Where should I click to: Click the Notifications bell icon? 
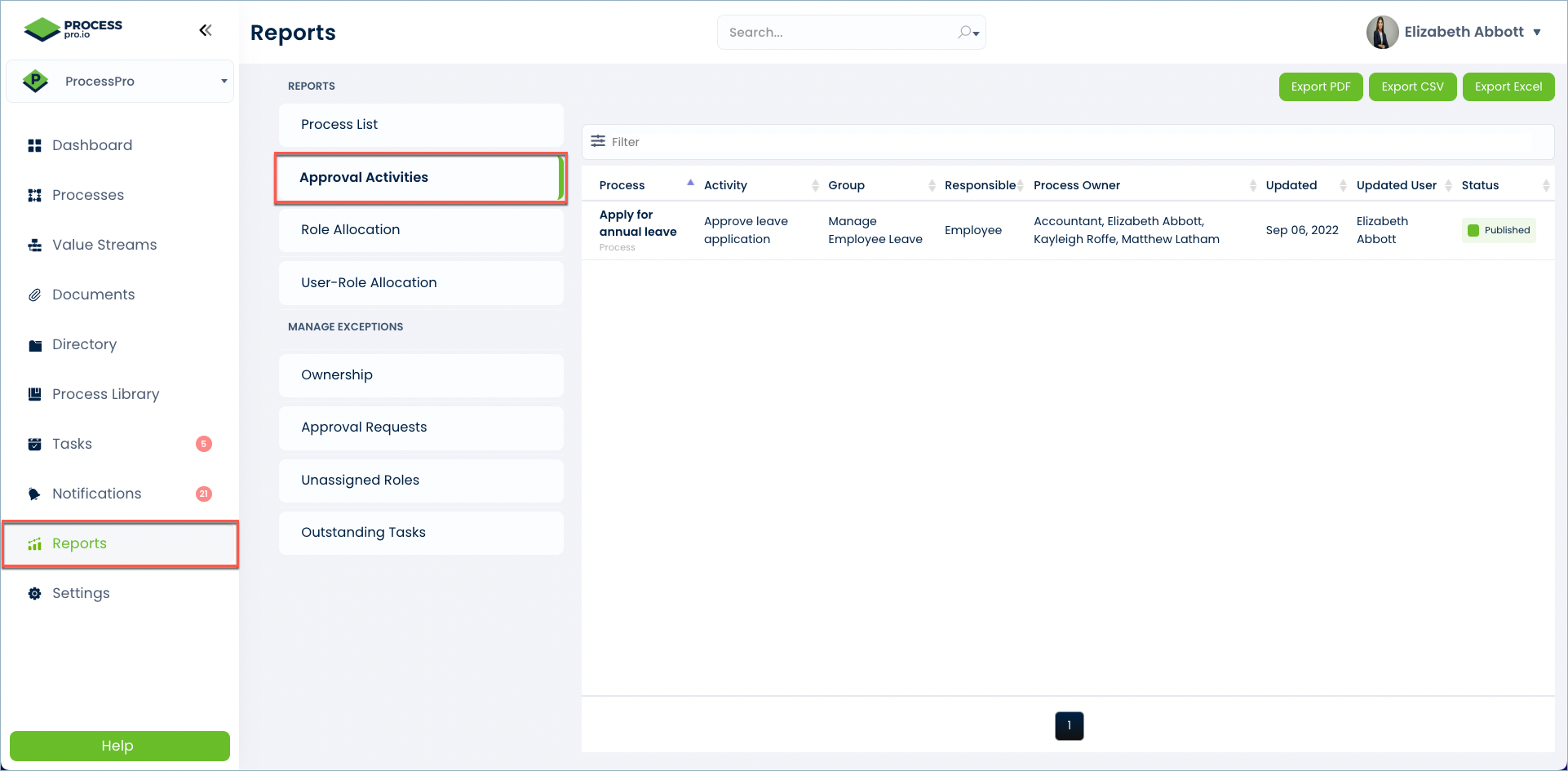click(34, 494)
